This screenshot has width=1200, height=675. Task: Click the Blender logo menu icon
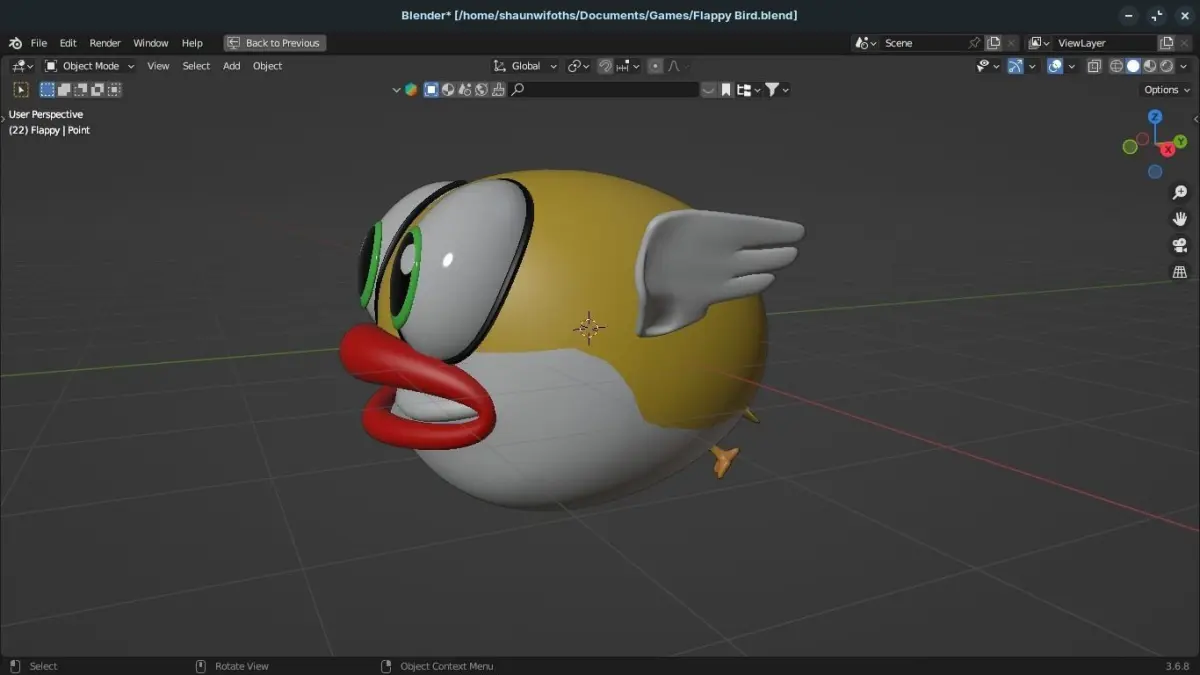point(15,43)
